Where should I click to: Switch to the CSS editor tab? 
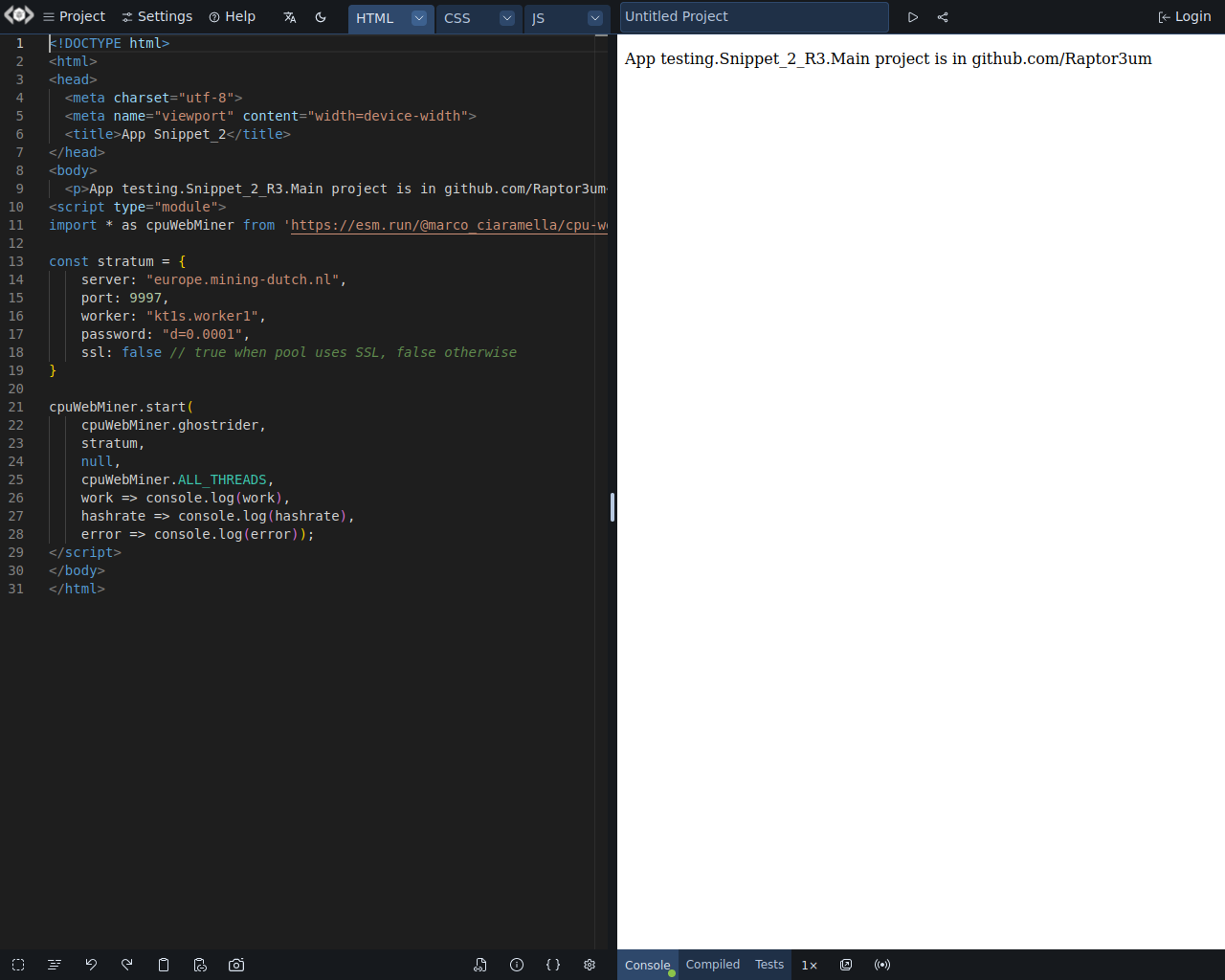coord(457,18)
